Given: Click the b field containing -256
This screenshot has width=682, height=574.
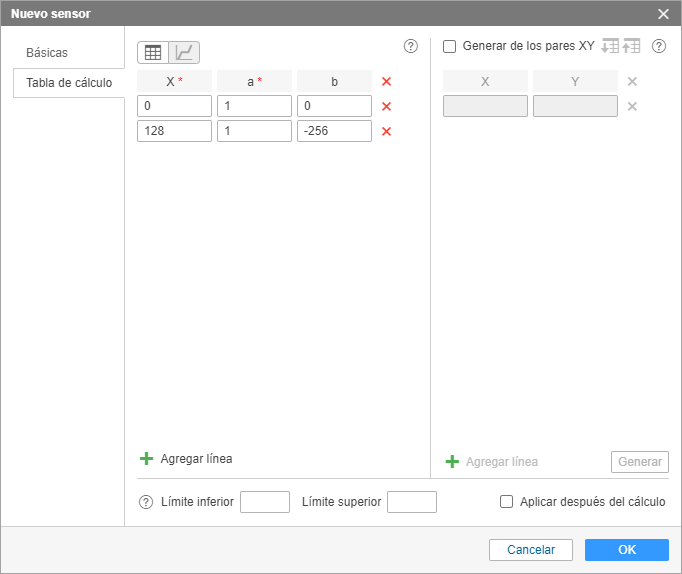Looking at the screenshot, I should 334,131.
